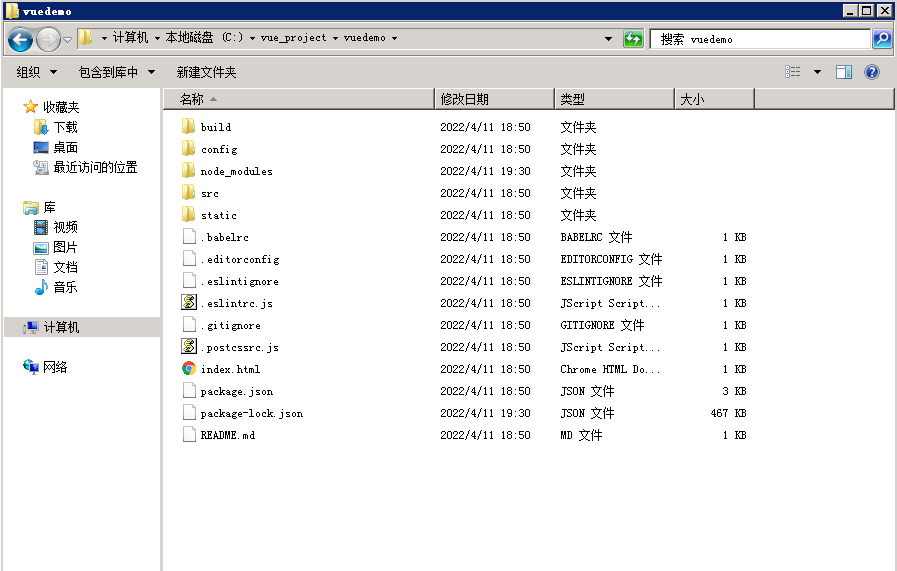This screenshot has height=571, width=897.
Task: Toggle the preview pane icon
Action: (x=844, y=72)
